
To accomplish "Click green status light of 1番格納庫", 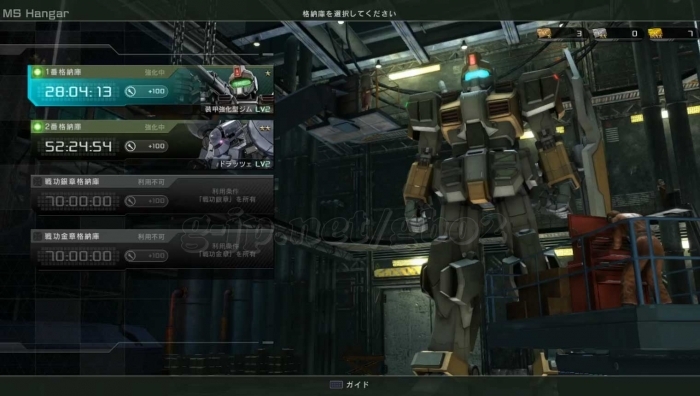I will coord(38,72).
